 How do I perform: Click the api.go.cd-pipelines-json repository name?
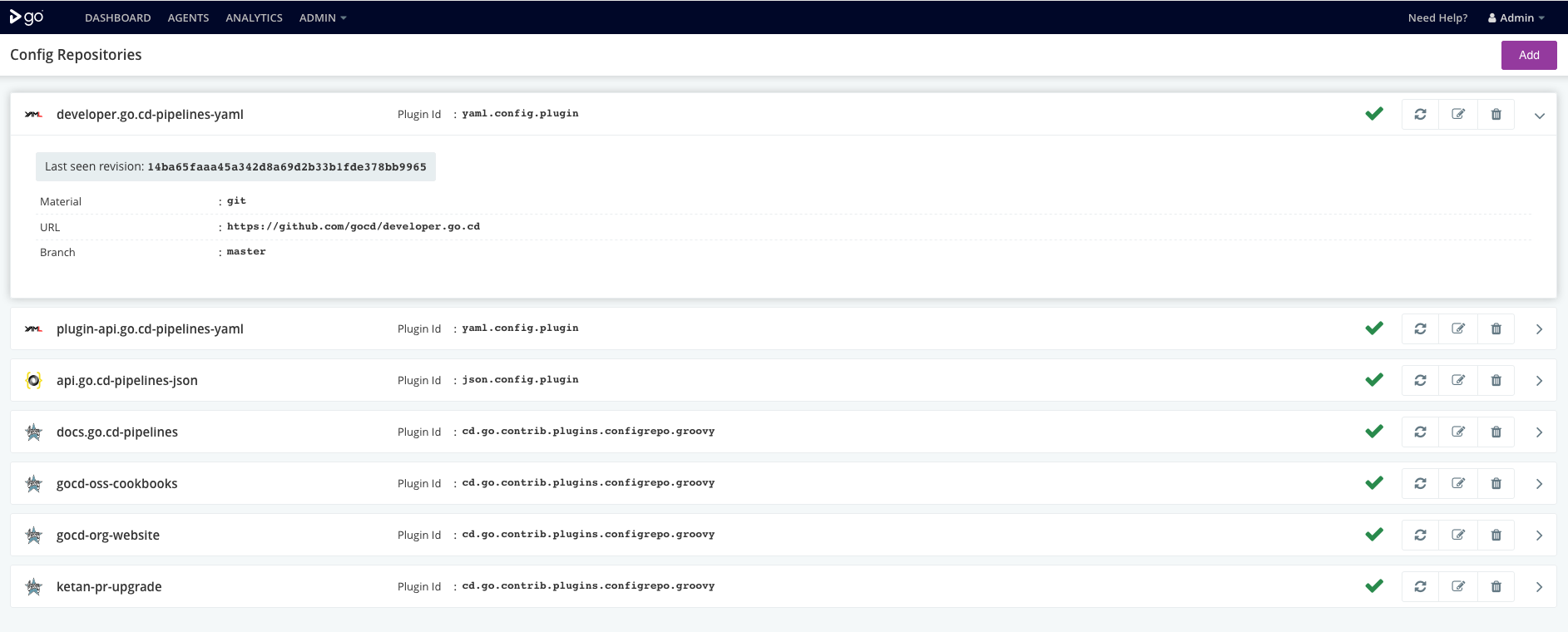(x=127, y=381)
